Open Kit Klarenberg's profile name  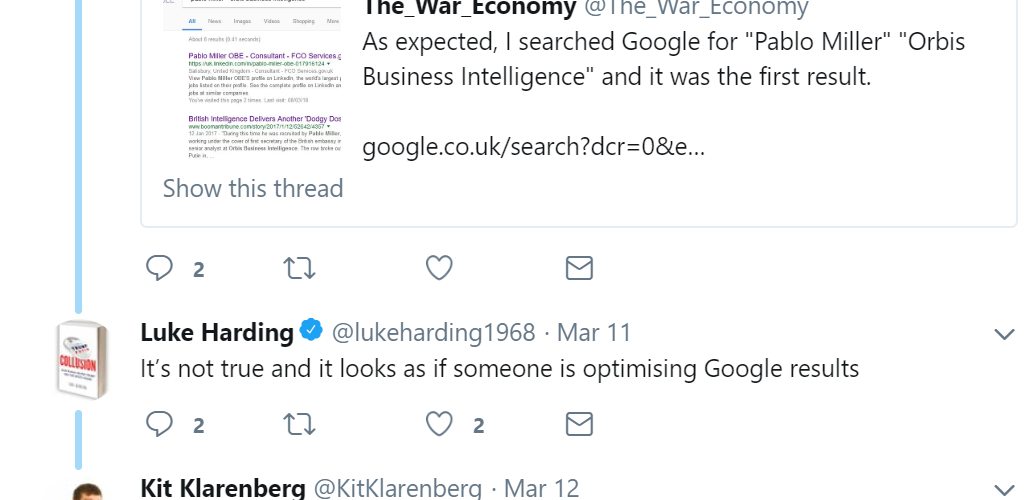223,488
